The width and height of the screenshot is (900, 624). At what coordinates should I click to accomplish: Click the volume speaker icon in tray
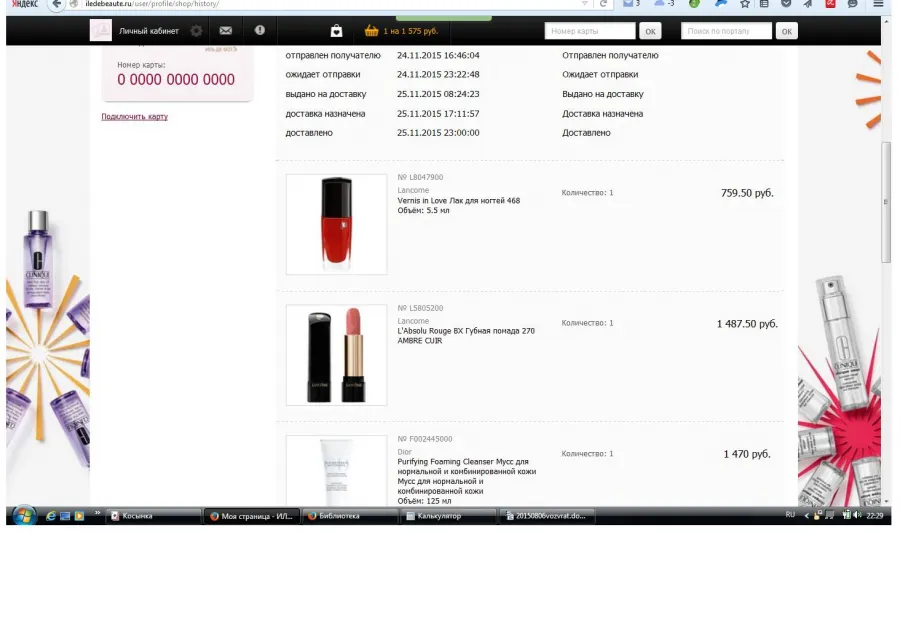pyautogui.click(x=857, y=515)
